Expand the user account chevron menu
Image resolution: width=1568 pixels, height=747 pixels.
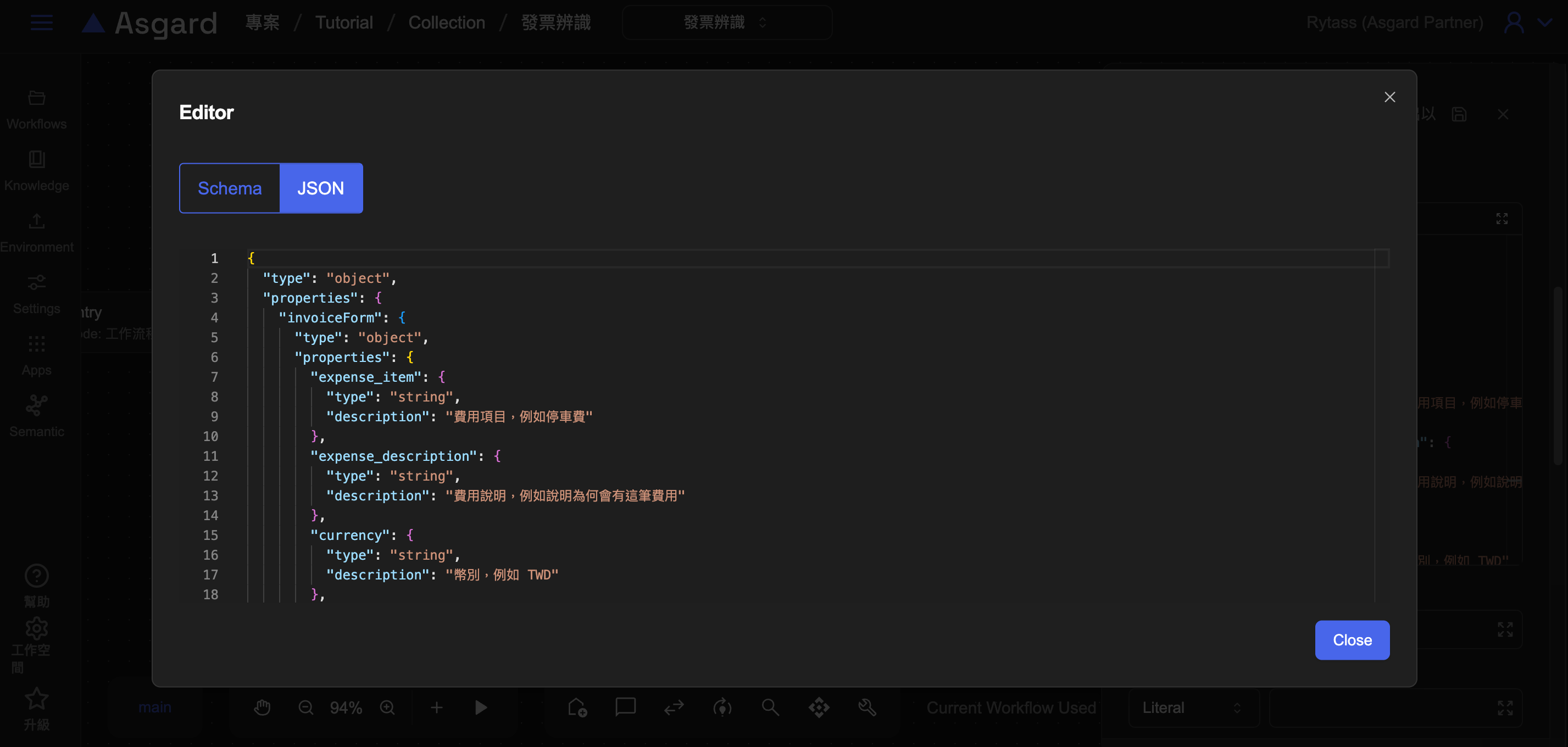(x=1545, y=23)
